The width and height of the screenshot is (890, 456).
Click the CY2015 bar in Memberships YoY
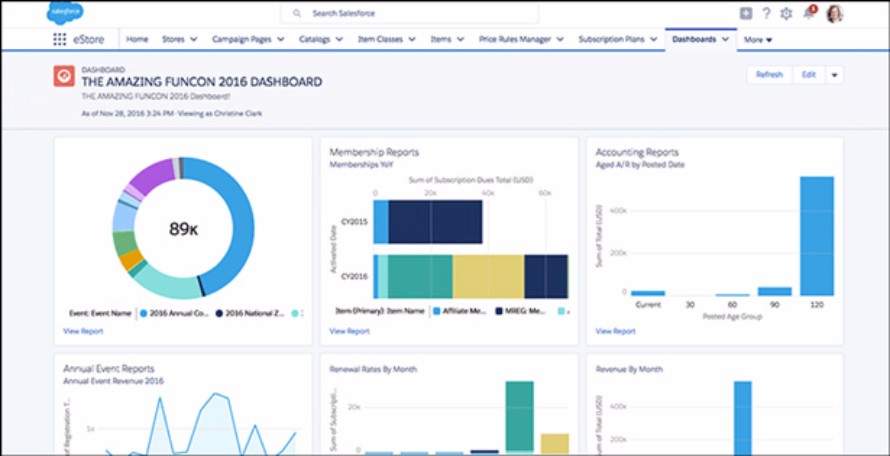[x=428, y=222]
